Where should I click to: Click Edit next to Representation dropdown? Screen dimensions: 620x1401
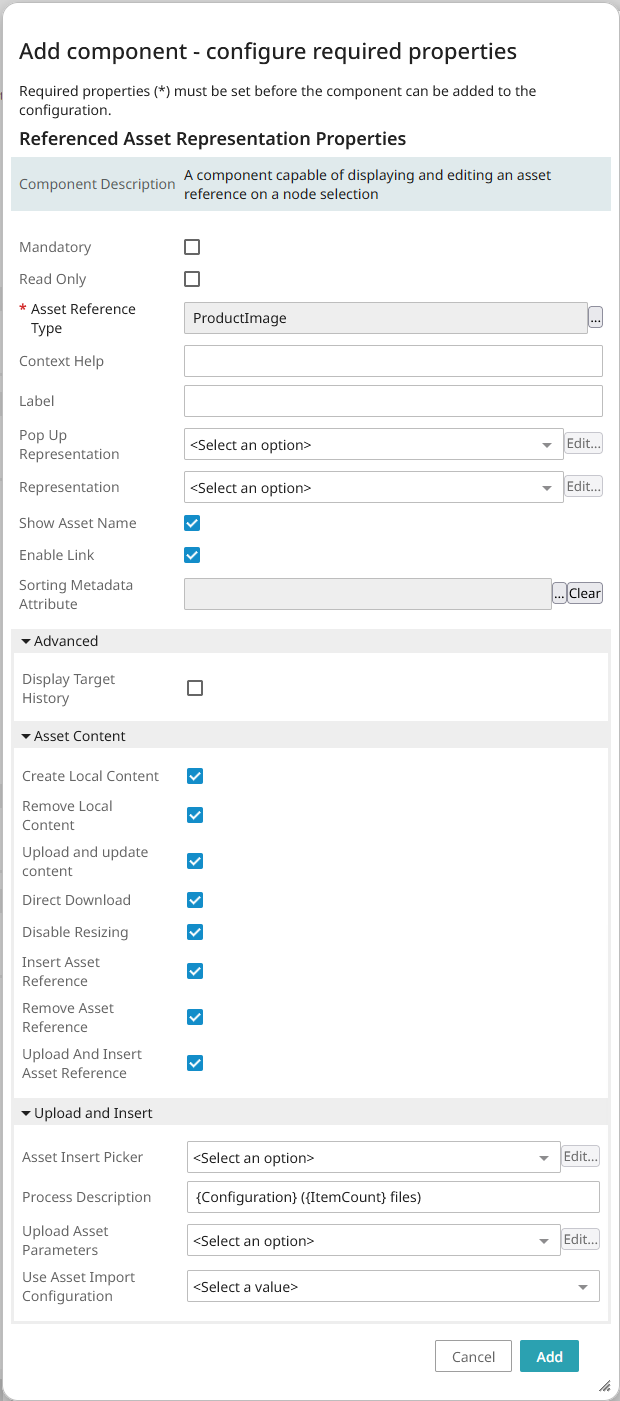tap(584, 487)
